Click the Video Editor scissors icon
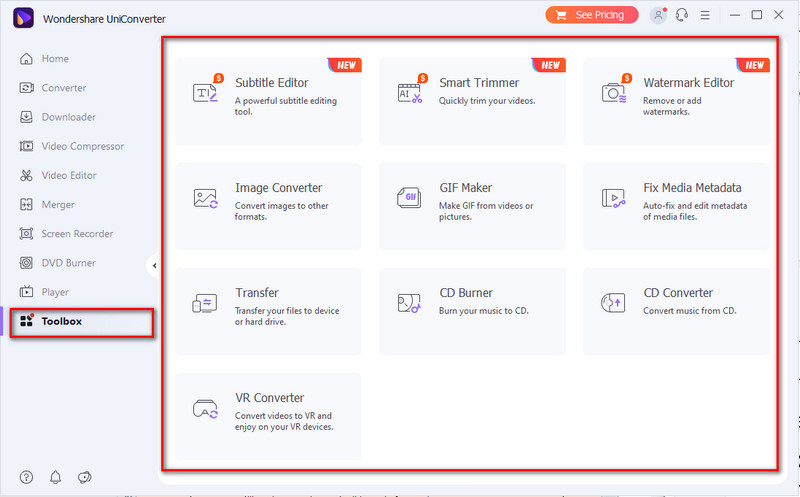The height and width of the screenshot is (497, 800). pyautogui.click(x=26, y=175)
